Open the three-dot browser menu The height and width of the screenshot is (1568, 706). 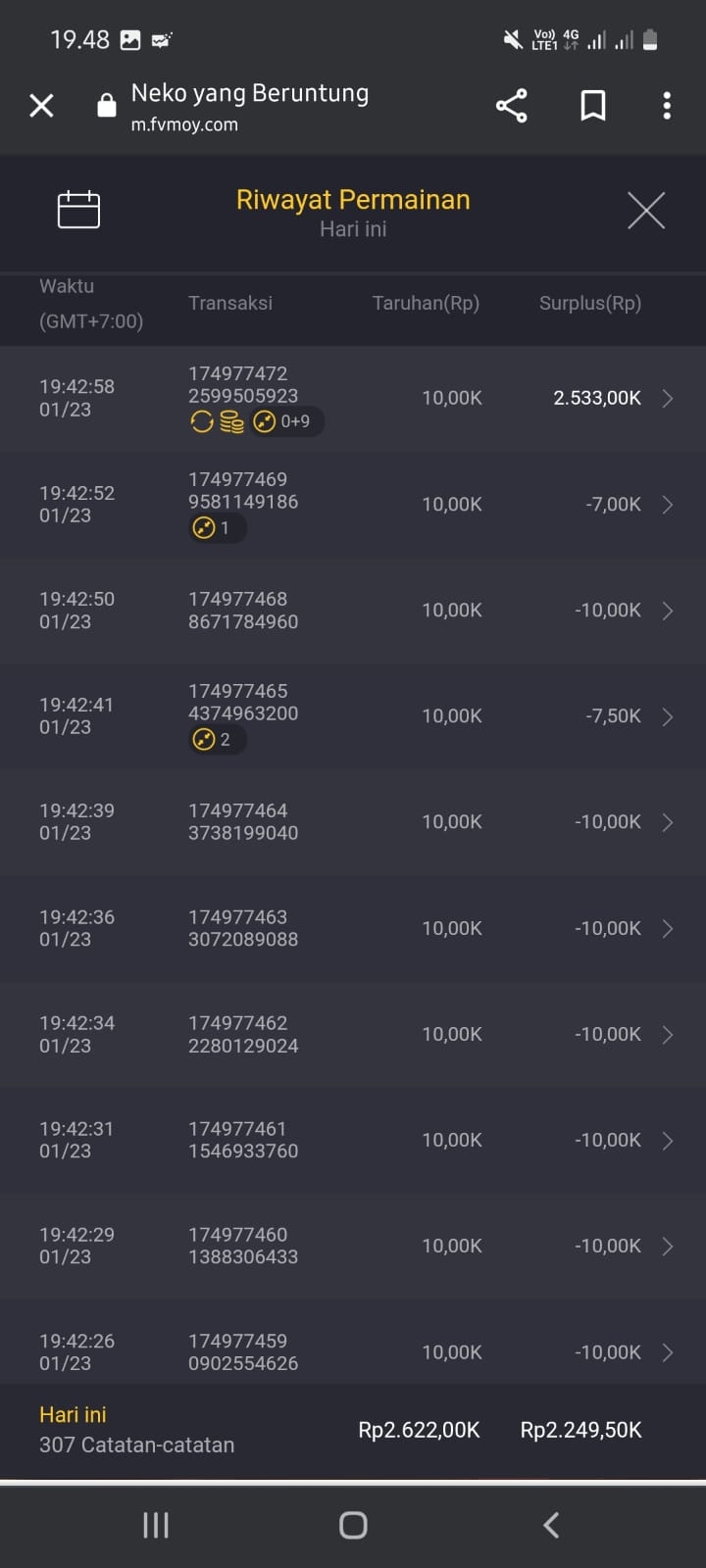667,106
